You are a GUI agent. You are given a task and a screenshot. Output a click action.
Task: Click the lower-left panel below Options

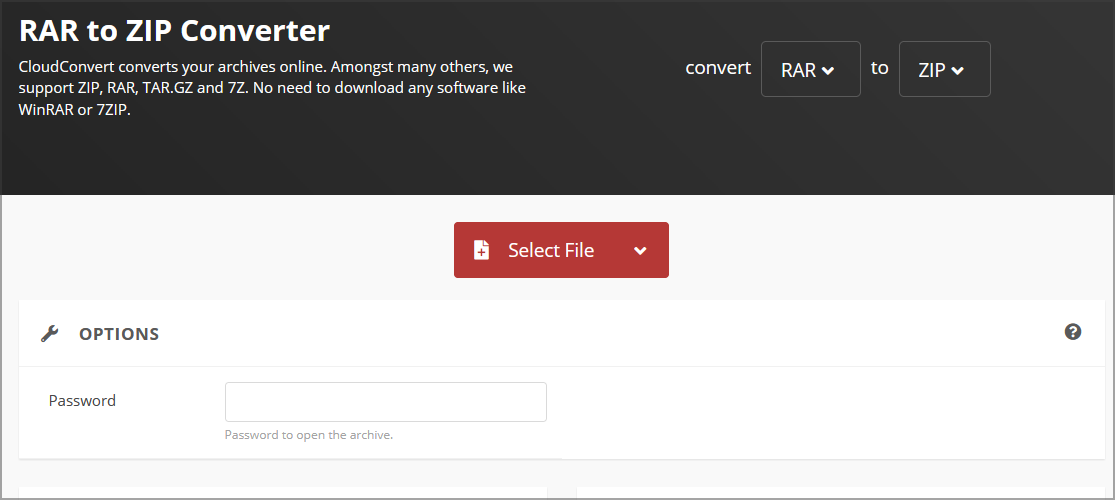282,492
